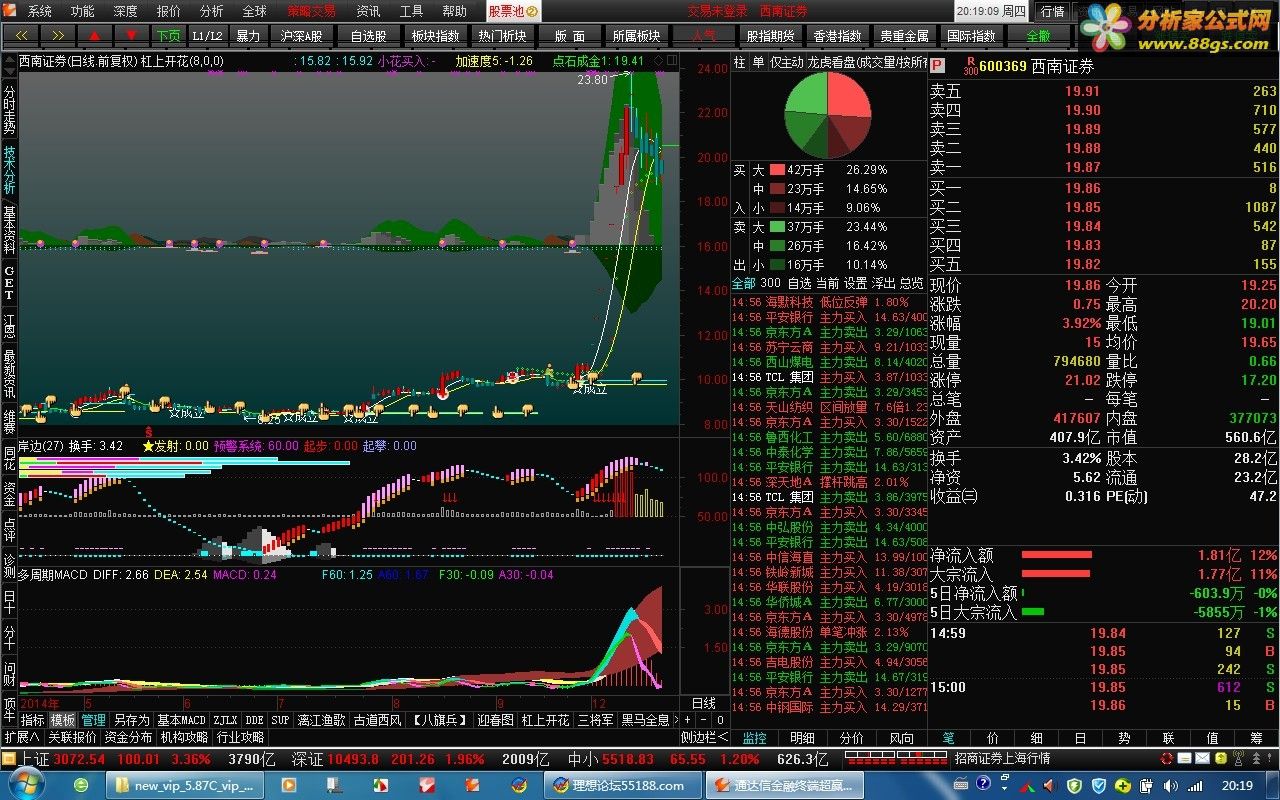
Task: Click the 贵重金属 toolbar button
Action: click(x=905, y=35)
